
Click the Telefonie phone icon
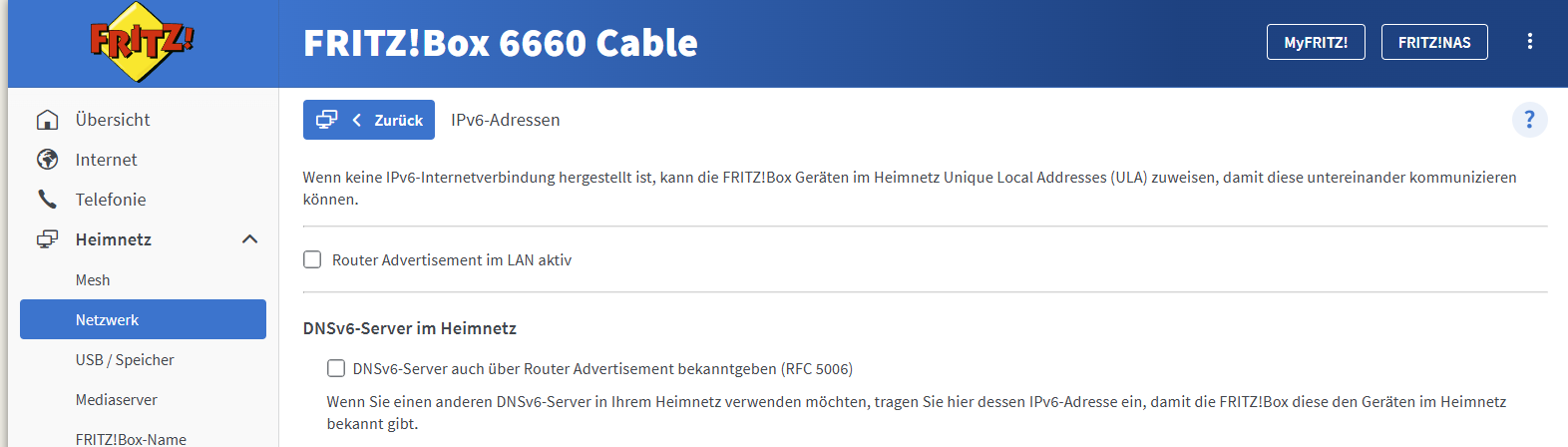pyautogui.click(x=47, y=200)
